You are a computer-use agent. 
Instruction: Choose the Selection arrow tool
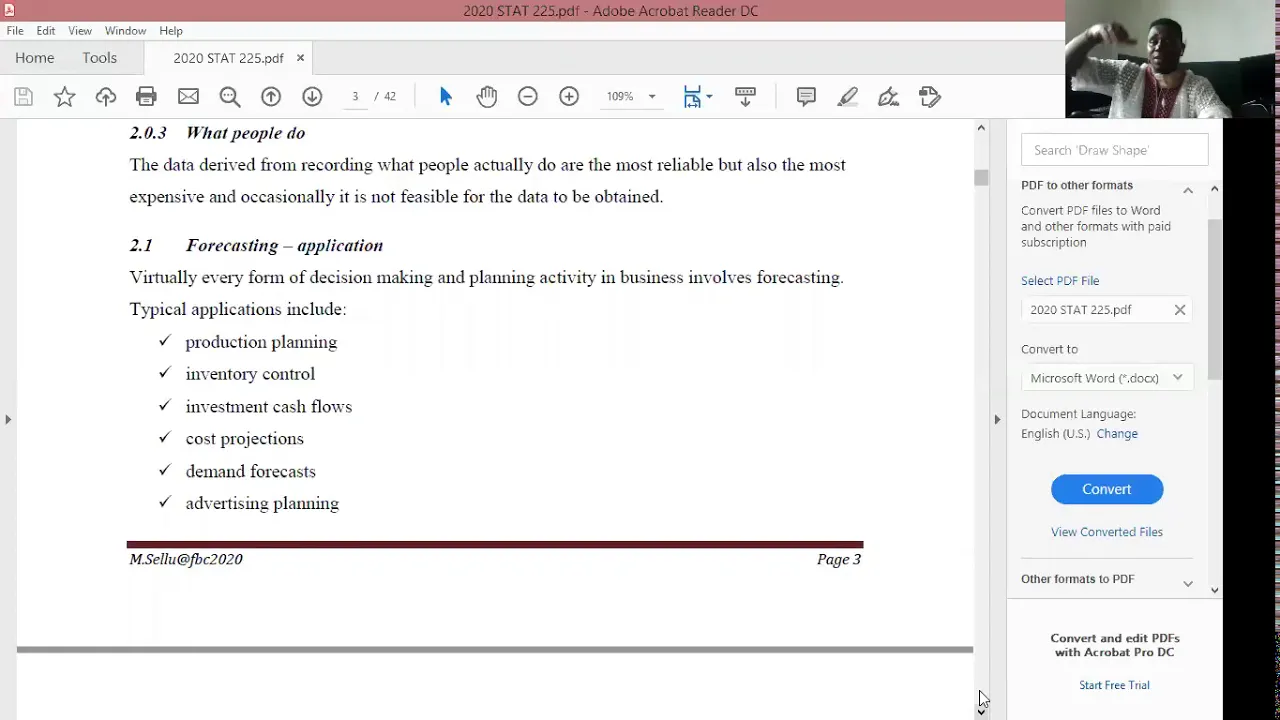point(445,97)
